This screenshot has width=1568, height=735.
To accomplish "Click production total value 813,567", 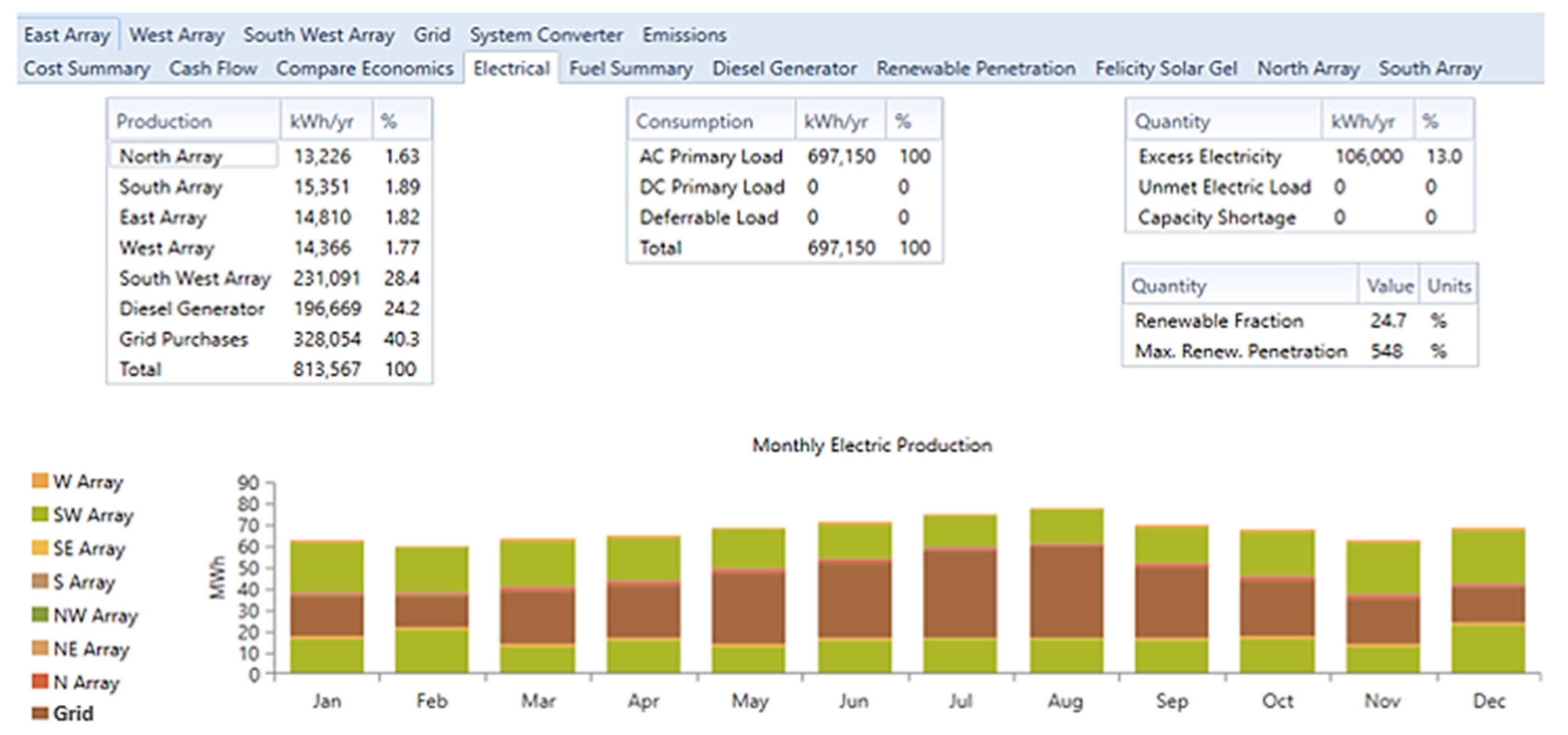I will [327, 369].
